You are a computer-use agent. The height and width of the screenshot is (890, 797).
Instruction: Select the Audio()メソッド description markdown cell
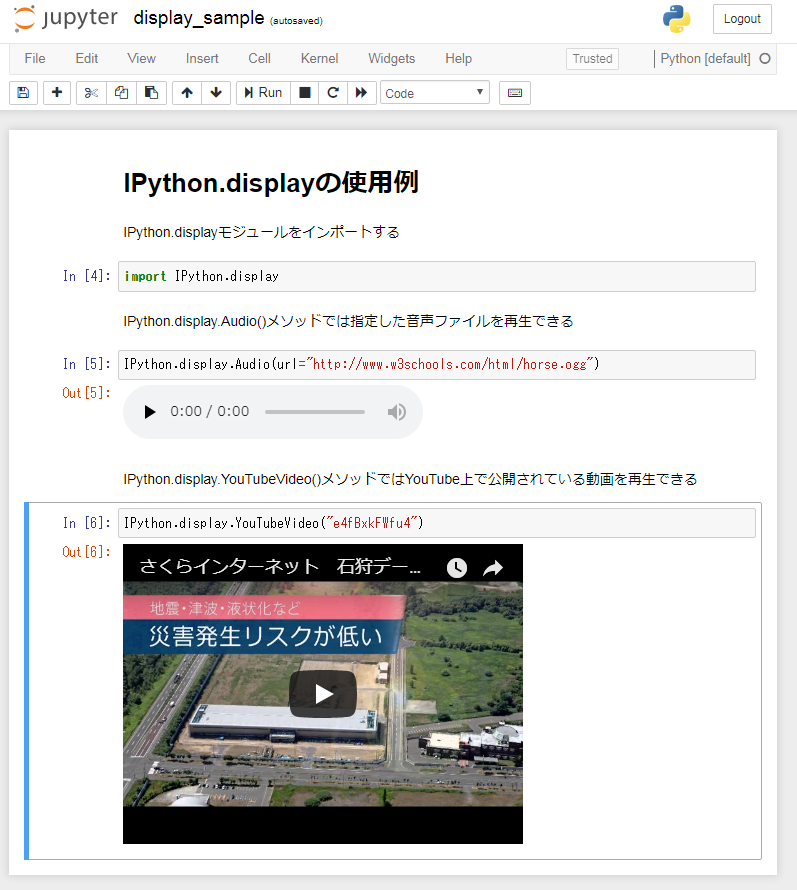(349, 321)
